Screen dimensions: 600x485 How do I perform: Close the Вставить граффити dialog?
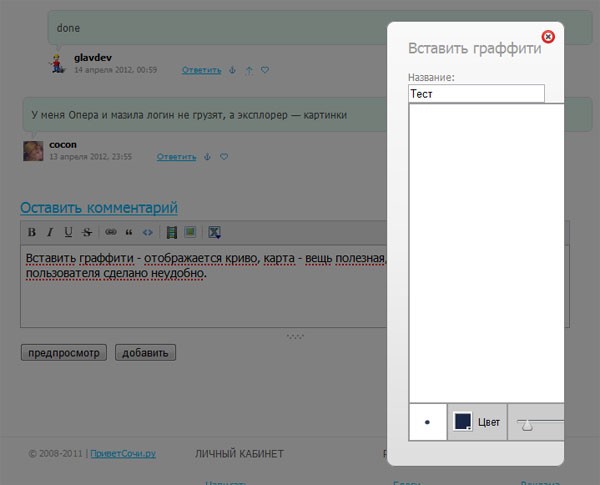click(548, 37)
